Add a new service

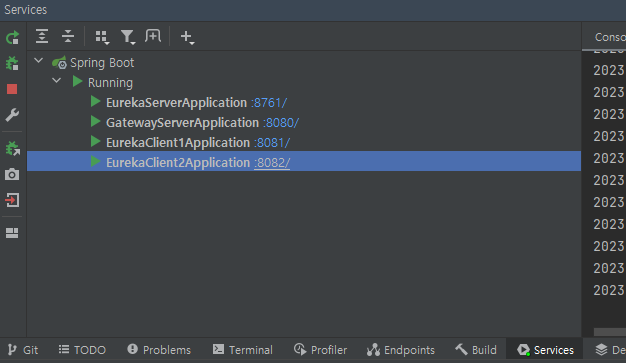[x=187, y=37]
